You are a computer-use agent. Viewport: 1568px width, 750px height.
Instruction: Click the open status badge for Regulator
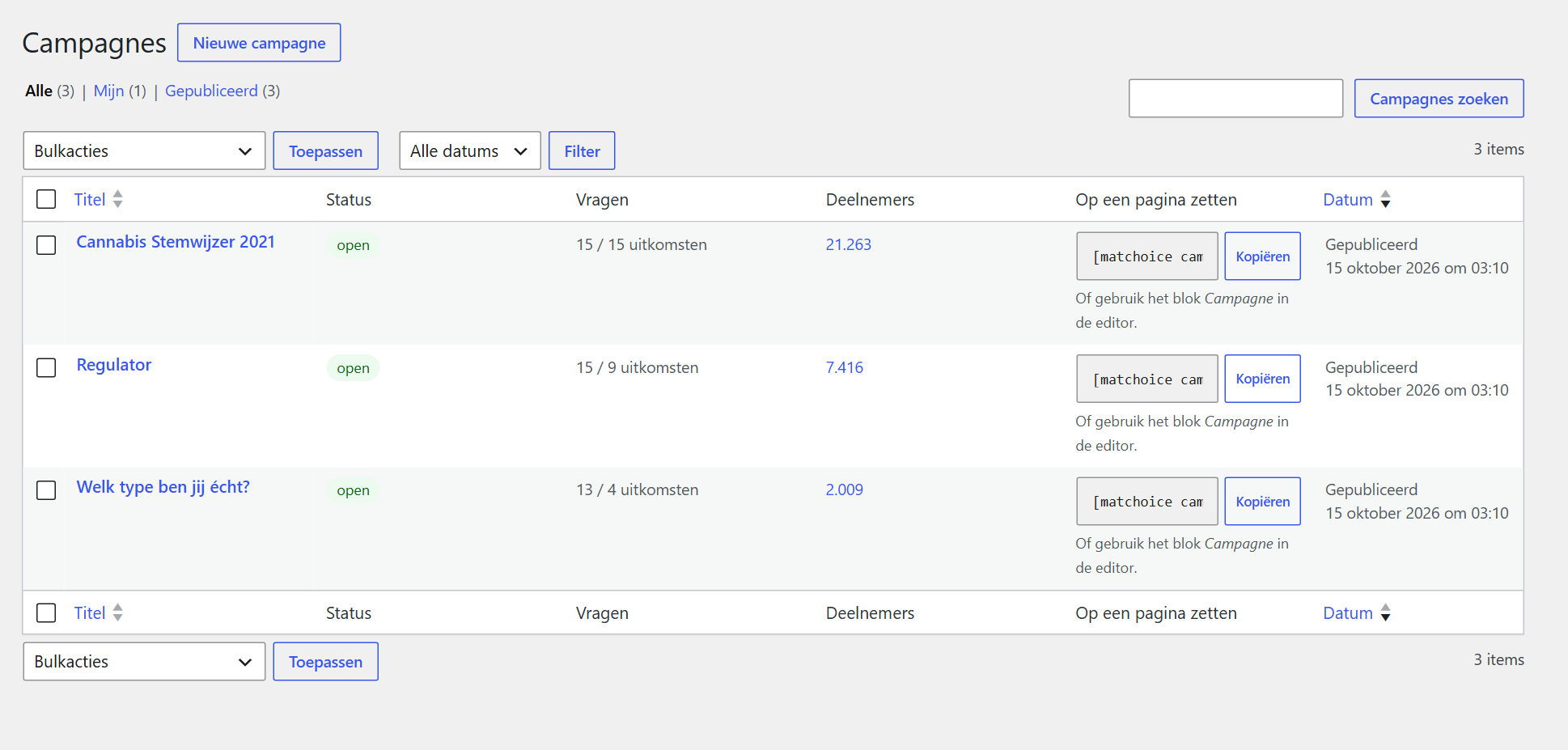point(353,368)
